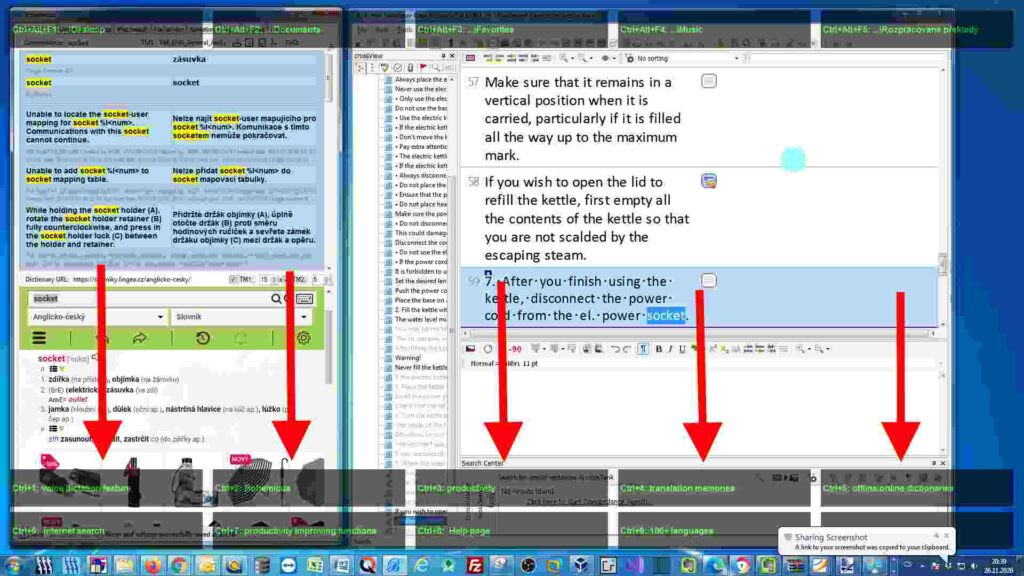Viewport: 1024px width, 576px height.
Task: Select 'Warning!' row in crossView list
Action: pos(408,358)
